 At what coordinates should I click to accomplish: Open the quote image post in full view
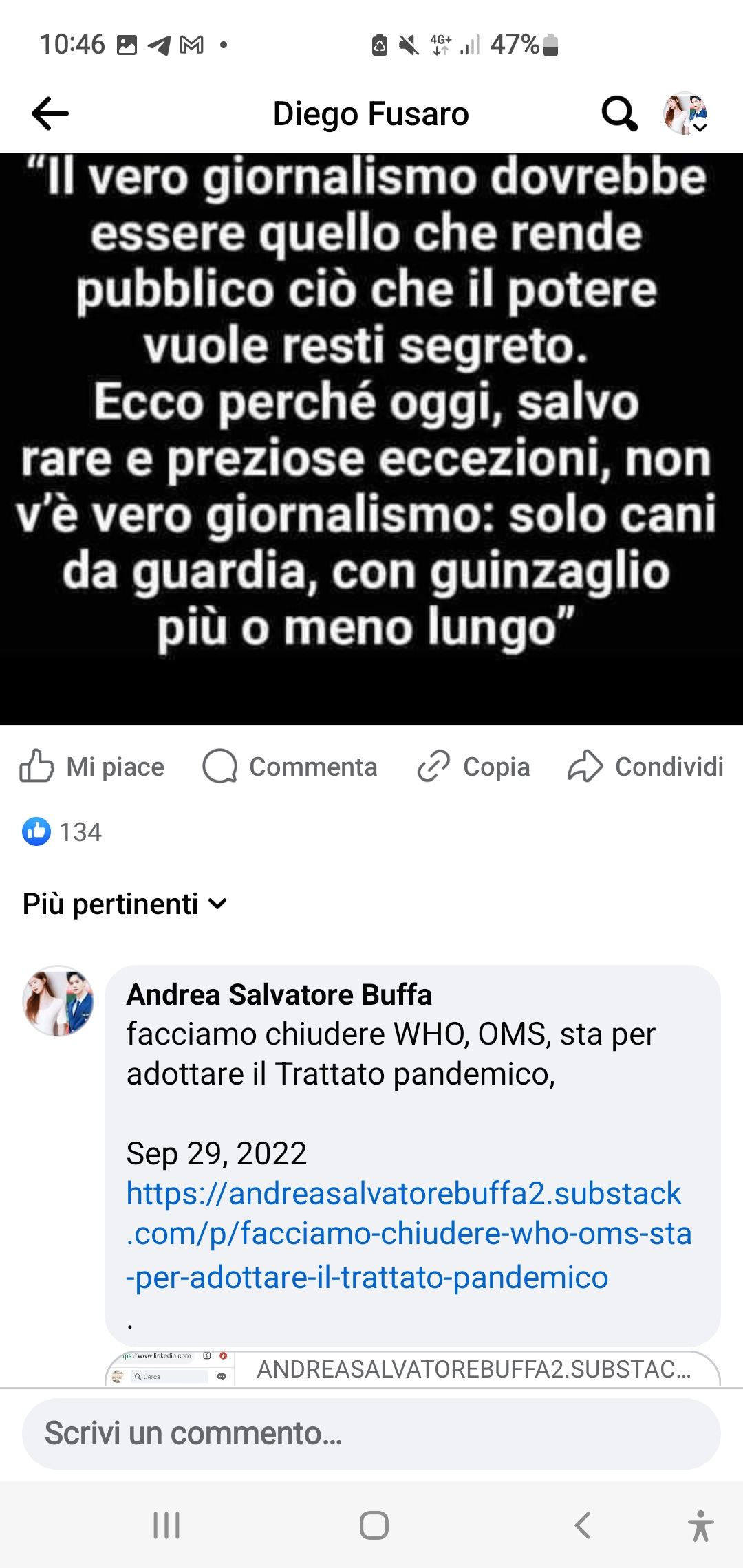[371, 439]
